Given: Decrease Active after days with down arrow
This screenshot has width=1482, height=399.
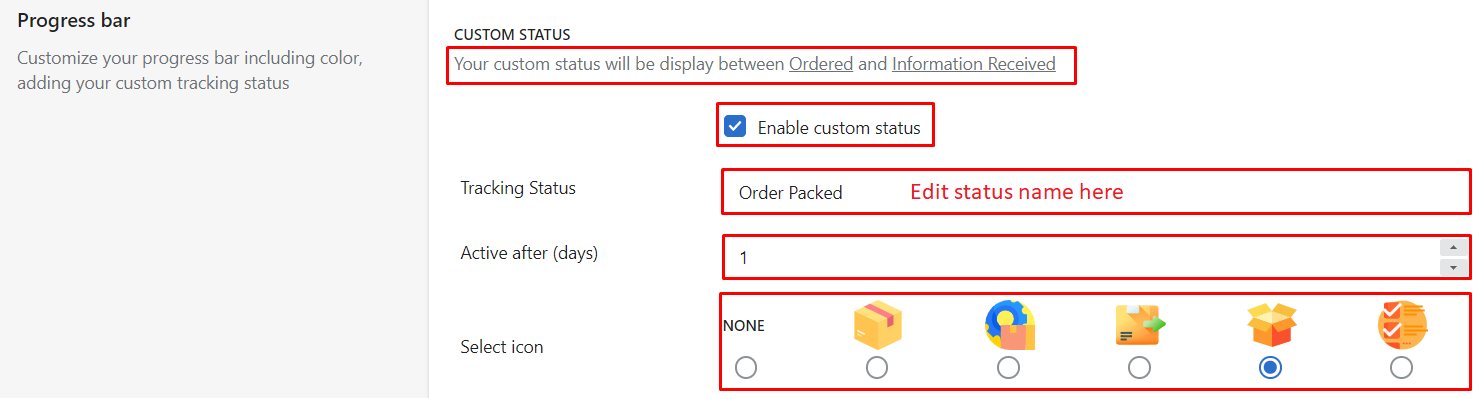Looking at the screenshot, I should click(x=1453, y=268).
